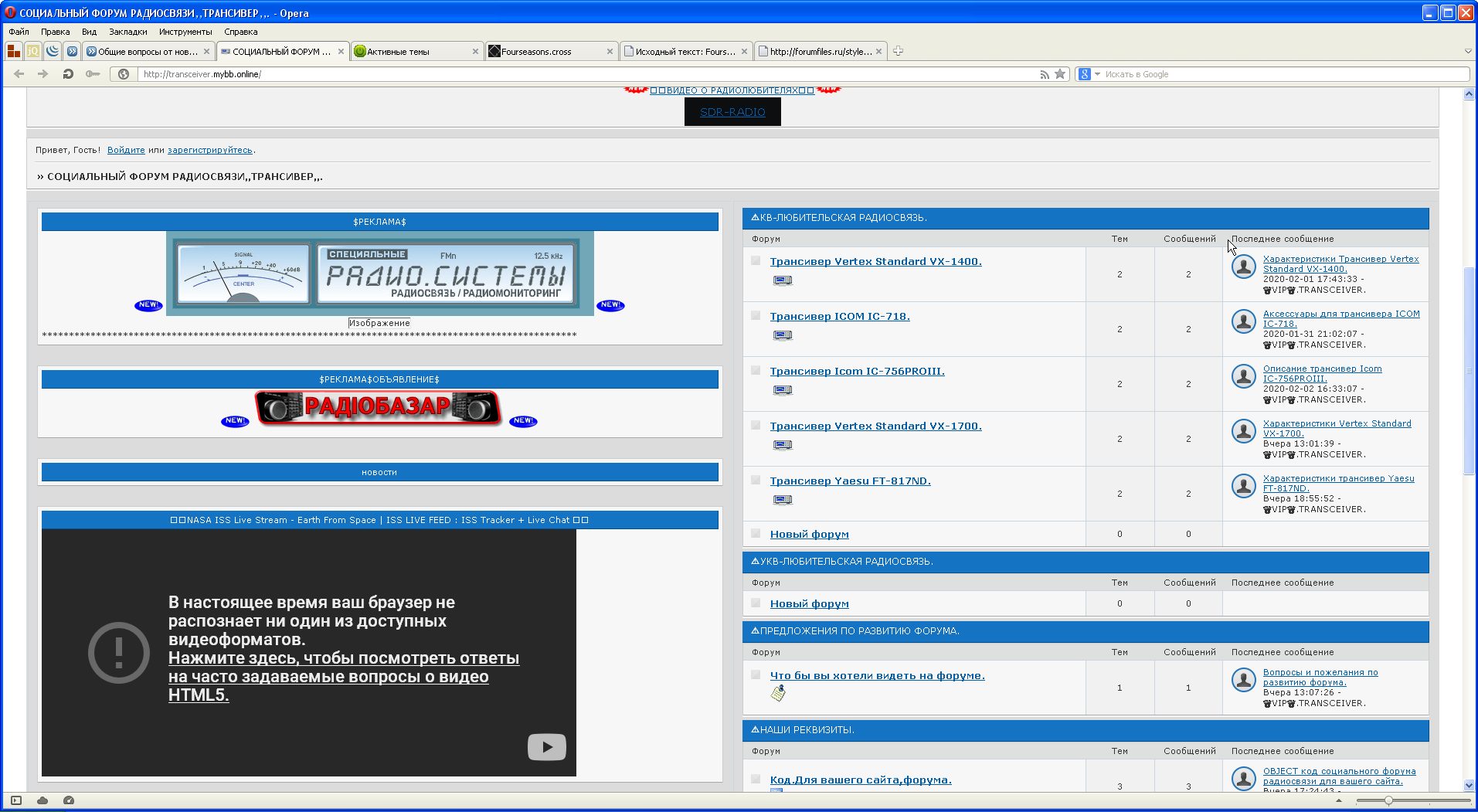Click status marker for Трансивер Icom IC-756PROIII
Image resolution: width=1478 pixels, height=812 pixels.
pyautogui.click(x=756, y=370)
